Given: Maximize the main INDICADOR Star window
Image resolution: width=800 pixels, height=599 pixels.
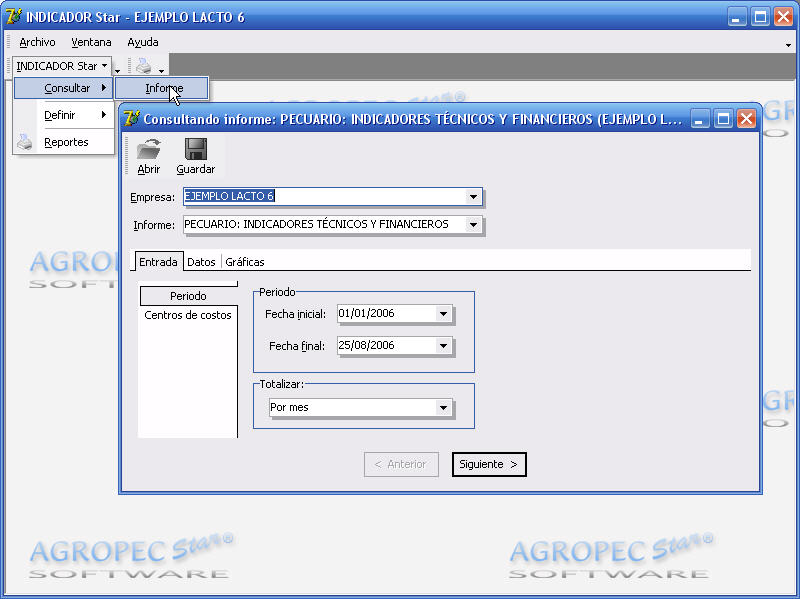Looking at the screenshot, I should 760,17.
